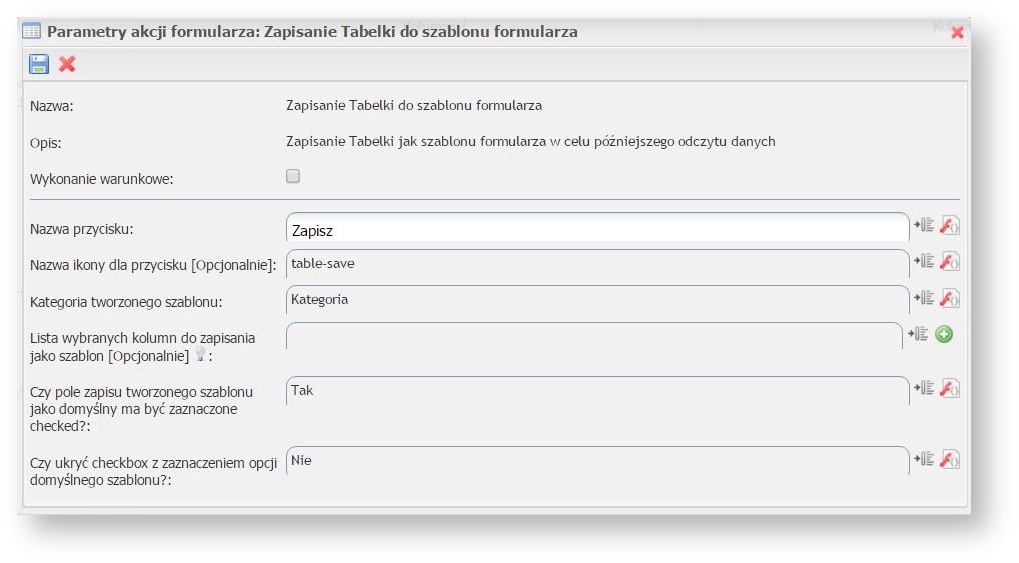This screenshot has width=1019, height=563.
Task: Open variable list for the Tak field
Action: pos(923,388)
